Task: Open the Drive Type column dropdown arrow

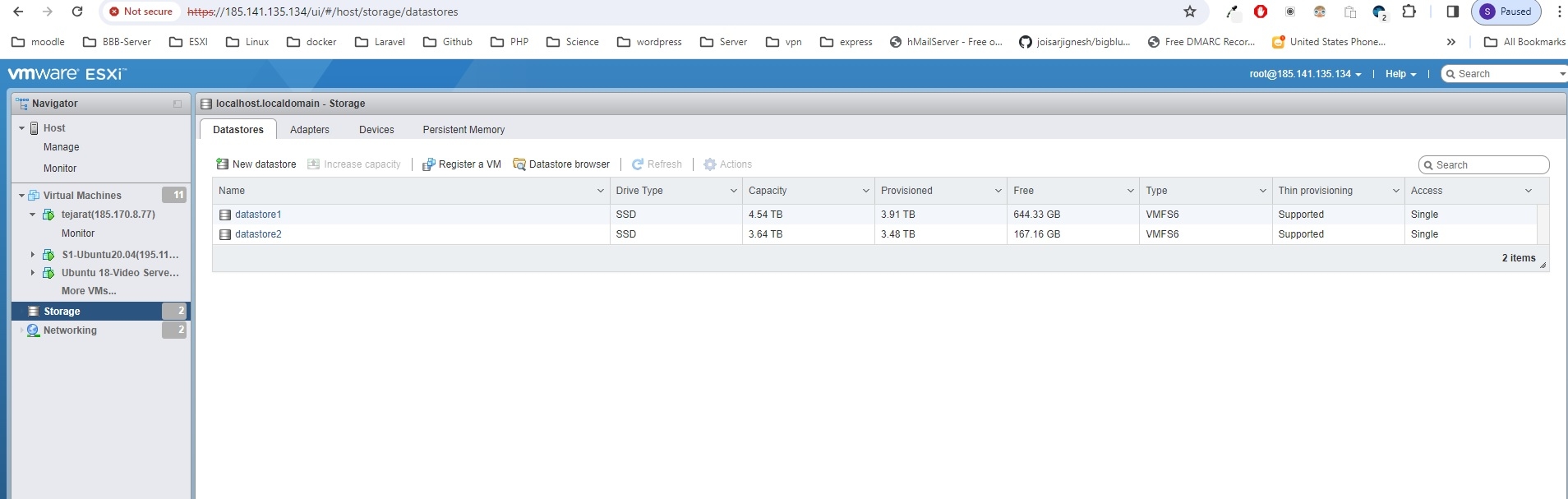Action: coord(734,191)
